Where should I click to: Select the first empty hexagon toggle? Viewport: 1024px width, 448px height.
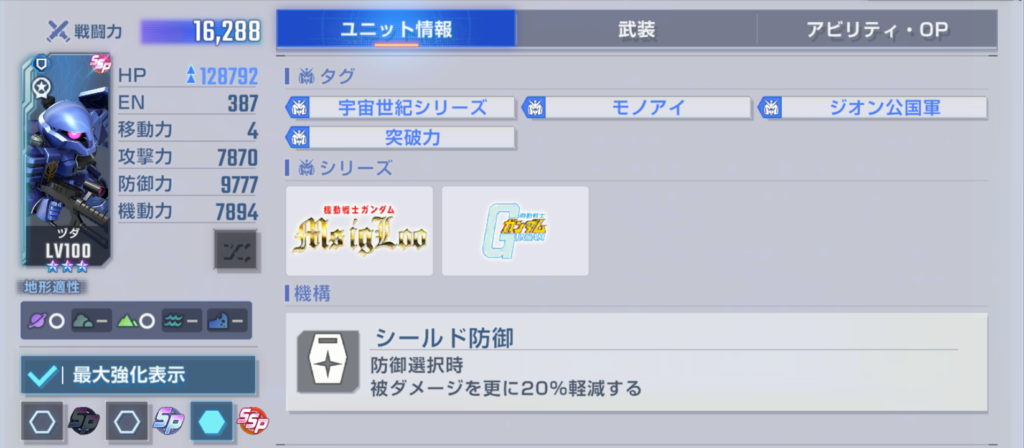42,421
